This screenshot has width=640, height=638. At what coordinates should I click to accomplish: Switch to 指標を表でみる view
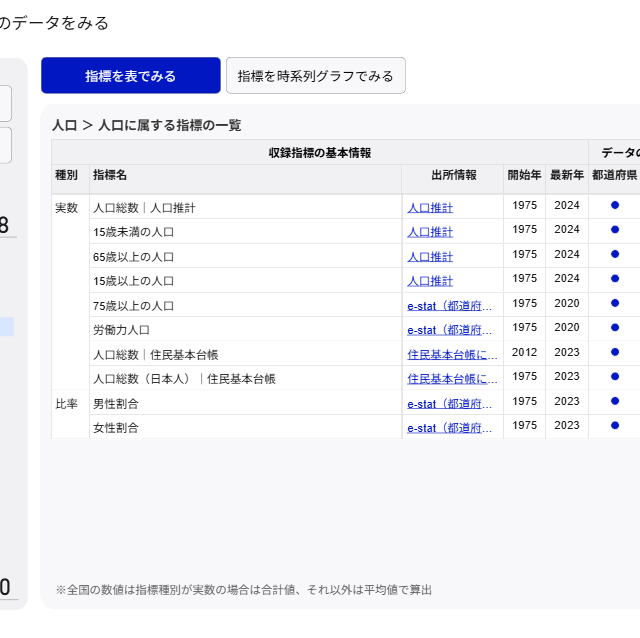130,76
